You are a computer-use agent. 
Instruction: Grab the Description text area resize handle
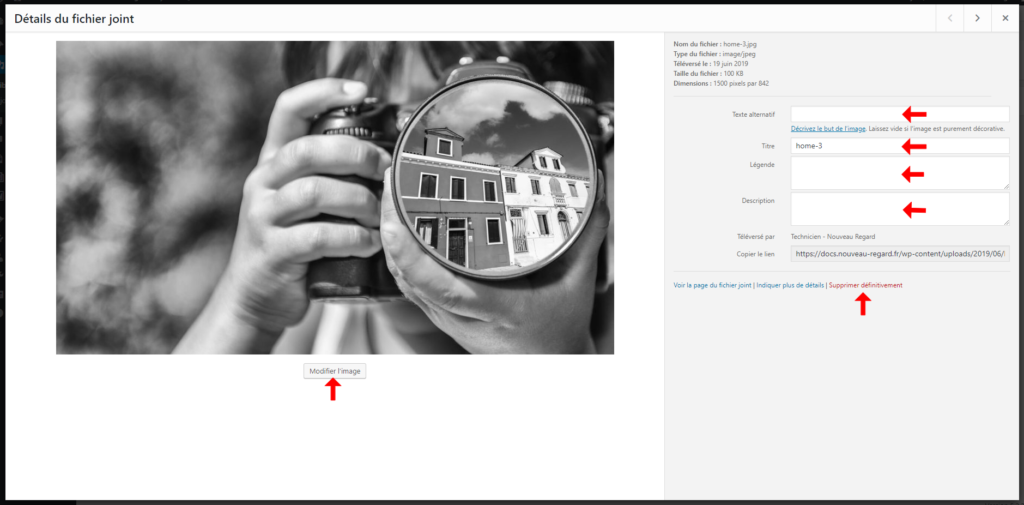click(1005, 221)
